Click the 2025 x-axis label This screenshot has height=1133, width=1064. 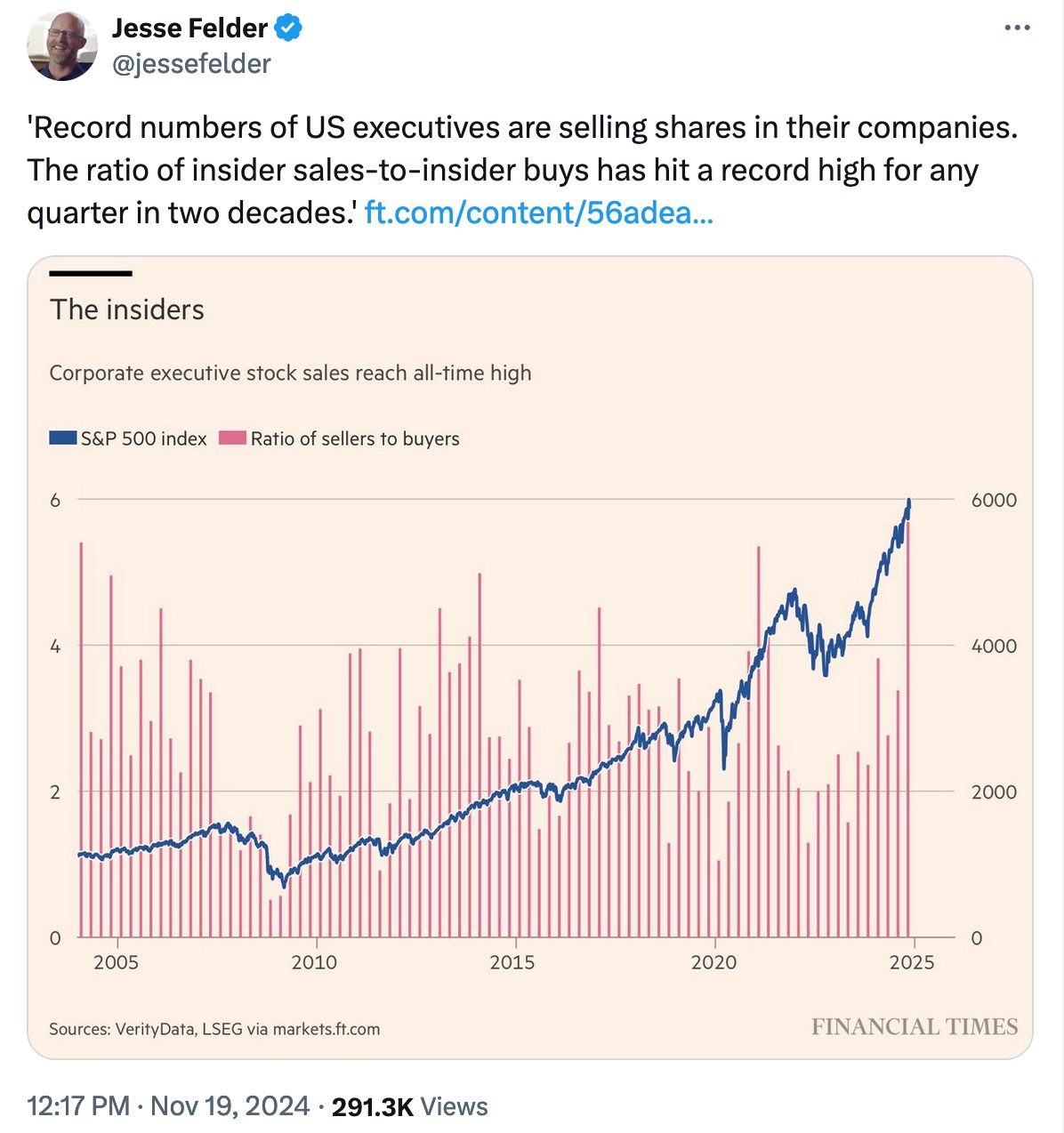pos(912,962)
